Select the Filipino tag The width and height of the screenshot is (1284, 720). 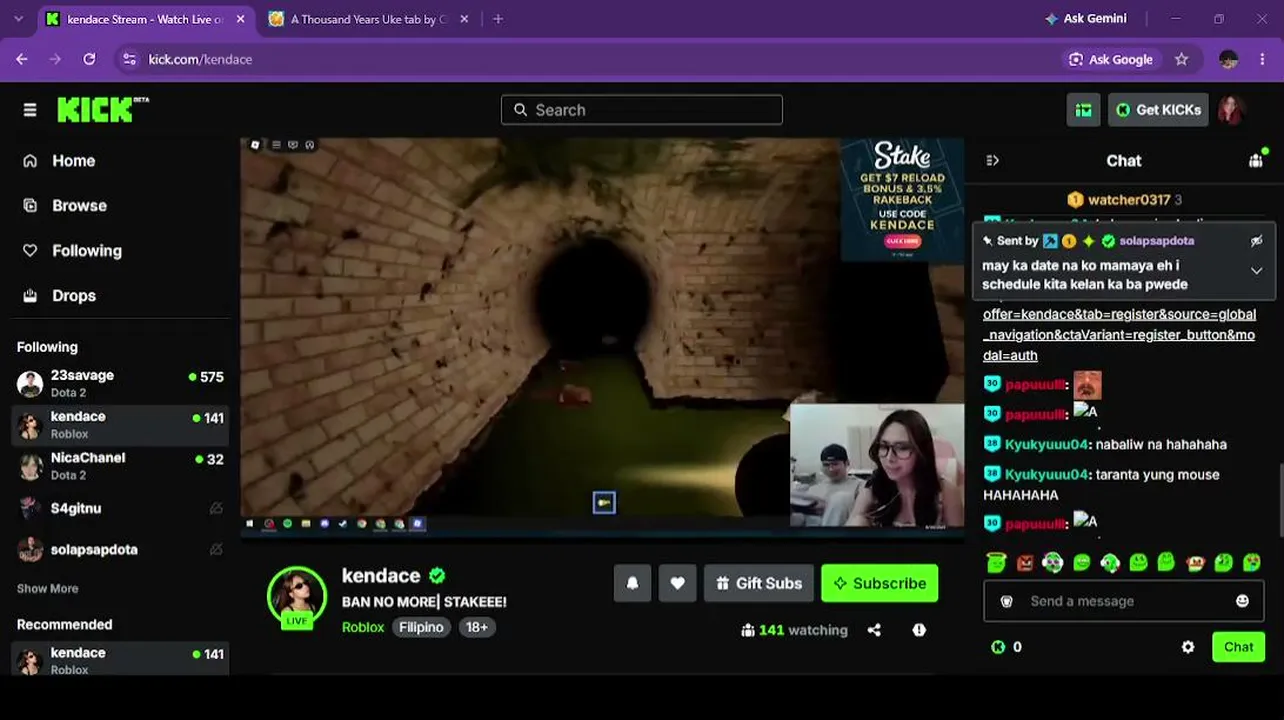421,627
